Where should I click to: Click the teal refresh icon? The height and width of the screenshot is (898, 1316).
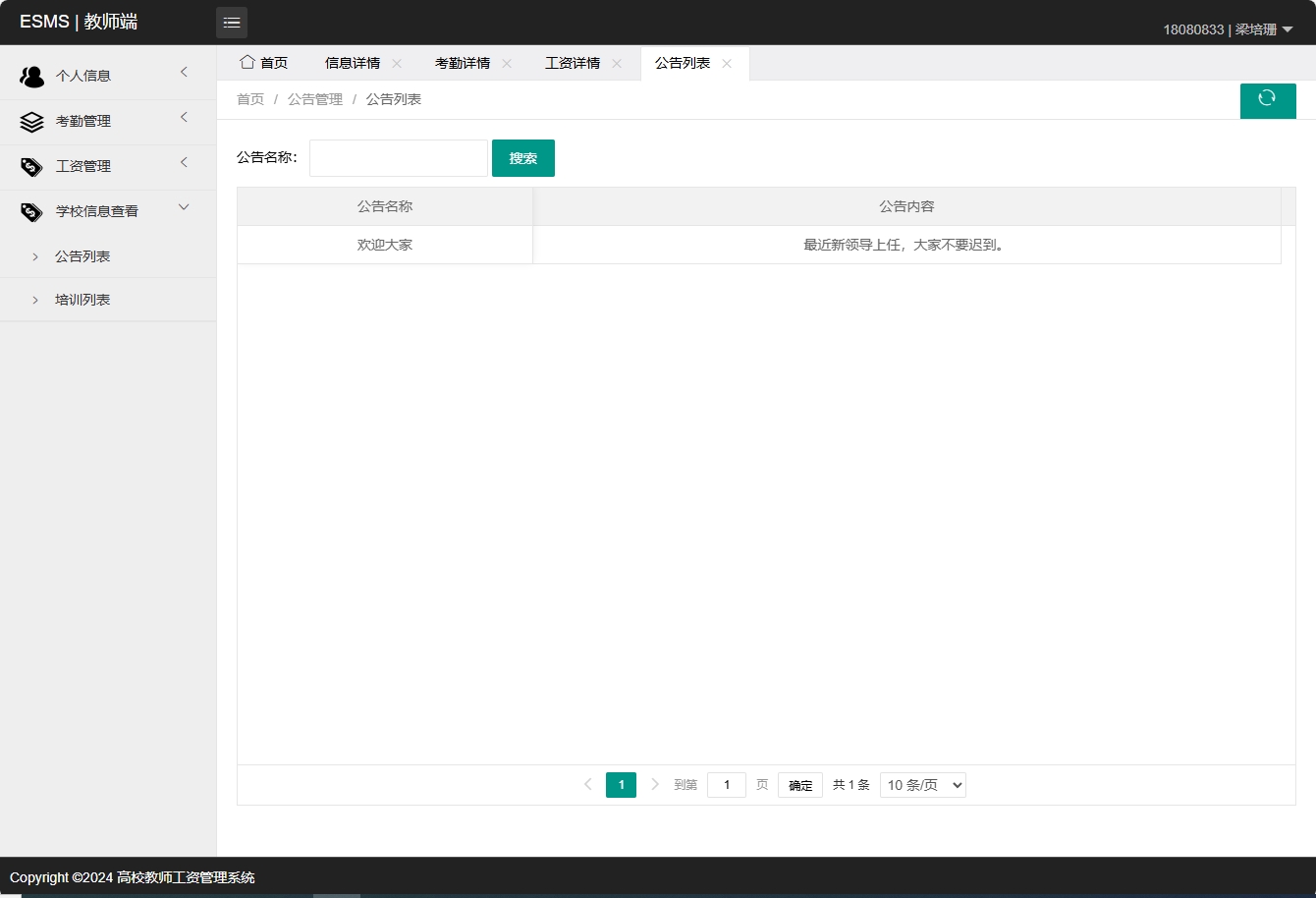pyautogui.click(x=1268, y=100)
